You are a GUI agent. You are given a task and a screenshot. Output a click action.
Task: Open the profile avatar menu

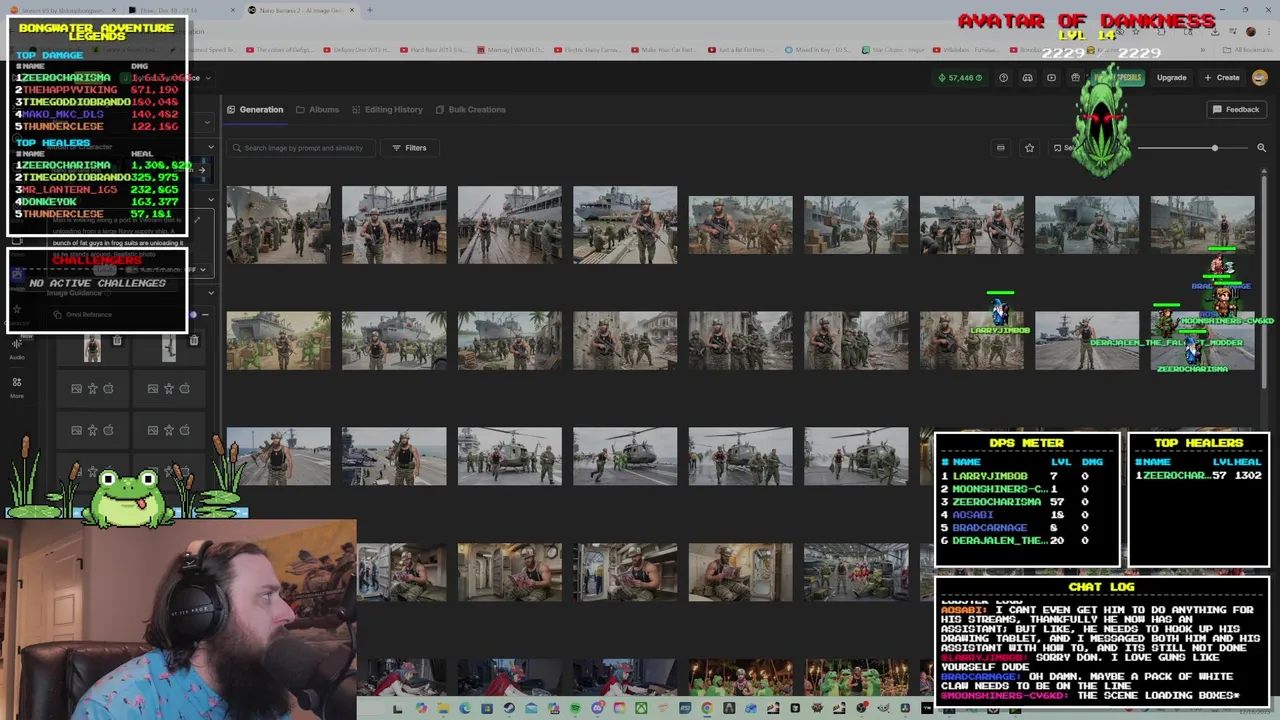(x=1260, y=77)
